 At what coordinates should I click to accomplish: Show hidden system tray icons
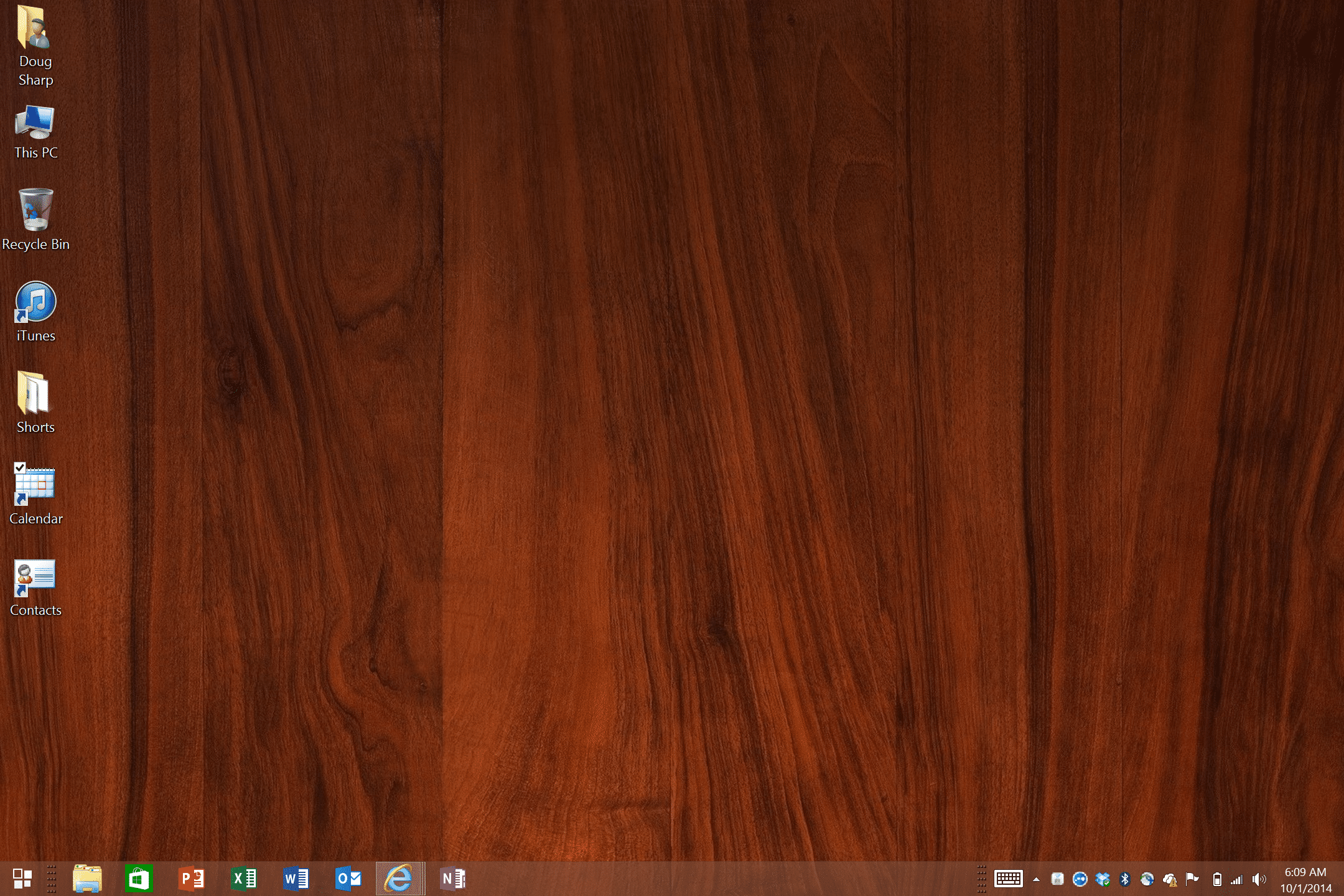point(1036,879)
